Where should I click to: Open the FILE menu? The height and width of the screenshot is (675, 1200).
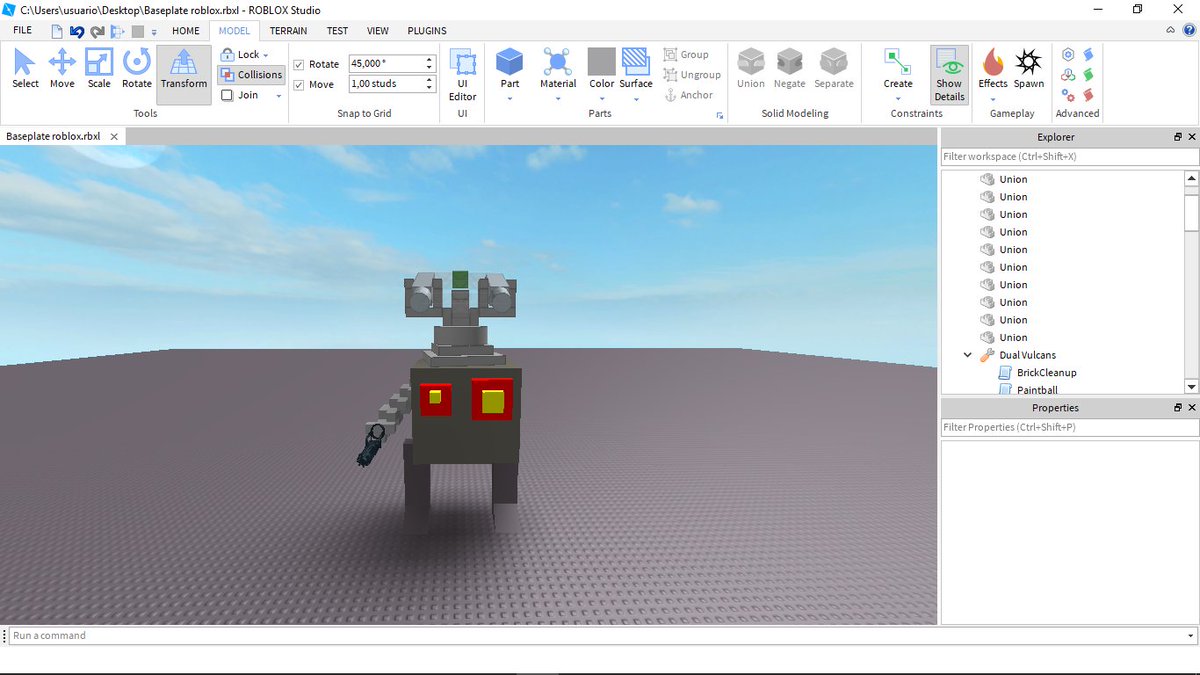pos(22,31)
